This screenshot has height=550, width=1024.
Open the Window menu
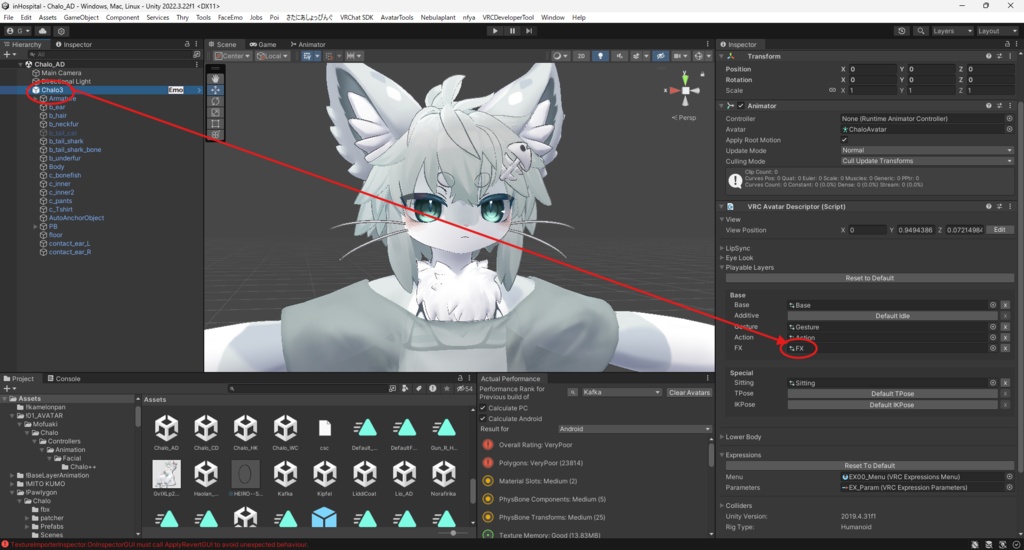[552, 18]
